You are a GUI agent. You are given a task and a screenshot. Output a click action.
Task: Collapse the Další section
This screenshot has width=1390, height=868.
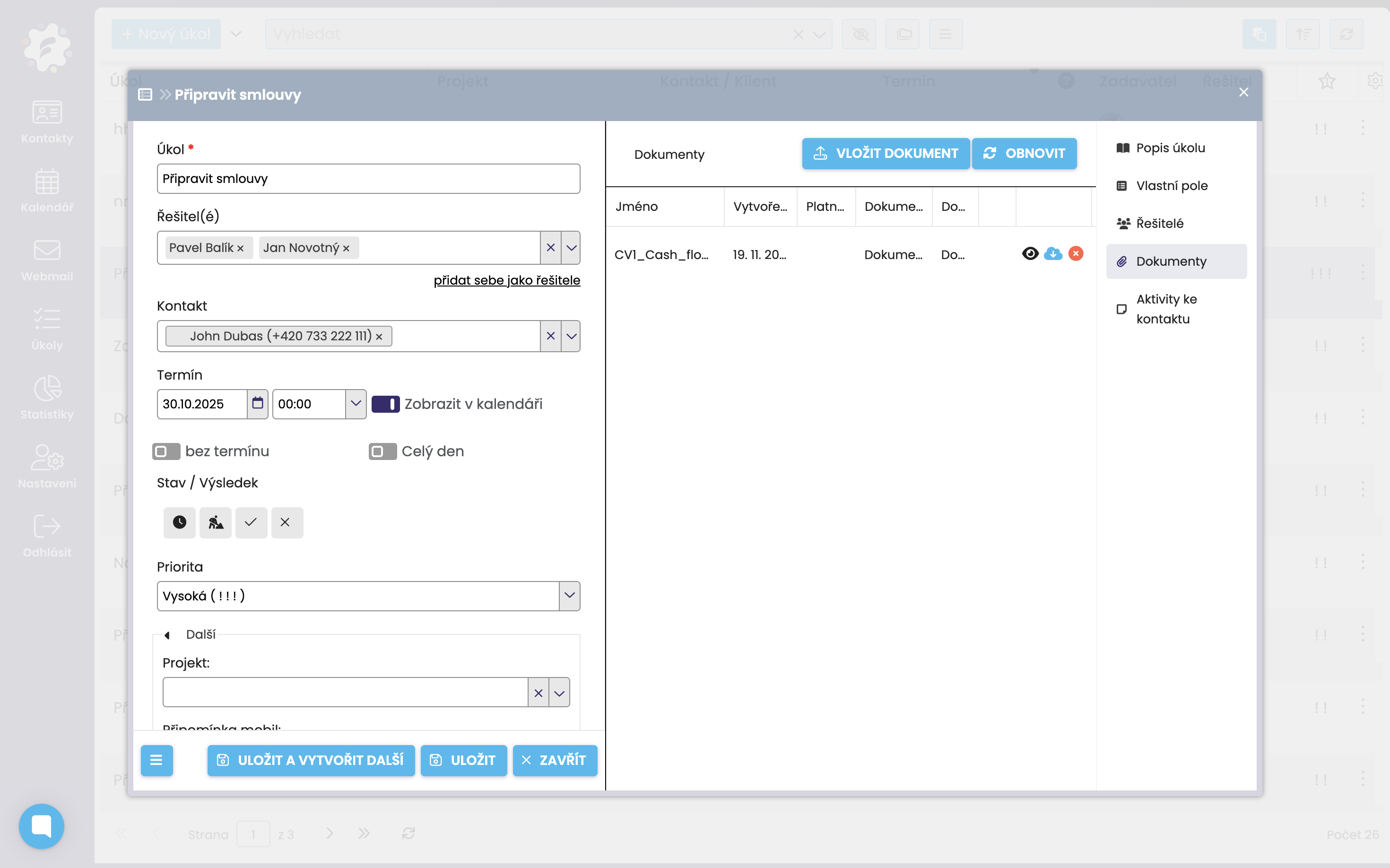click(167, 635)
